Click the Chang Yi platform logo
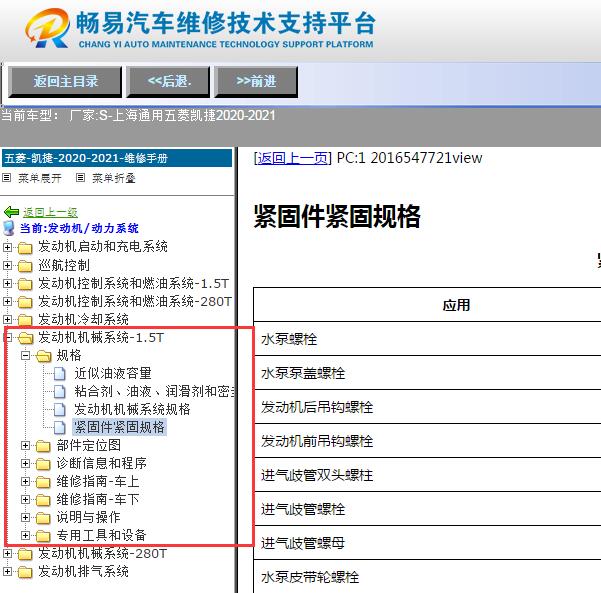Screen dimensions: 601x593 pos(48,28)
